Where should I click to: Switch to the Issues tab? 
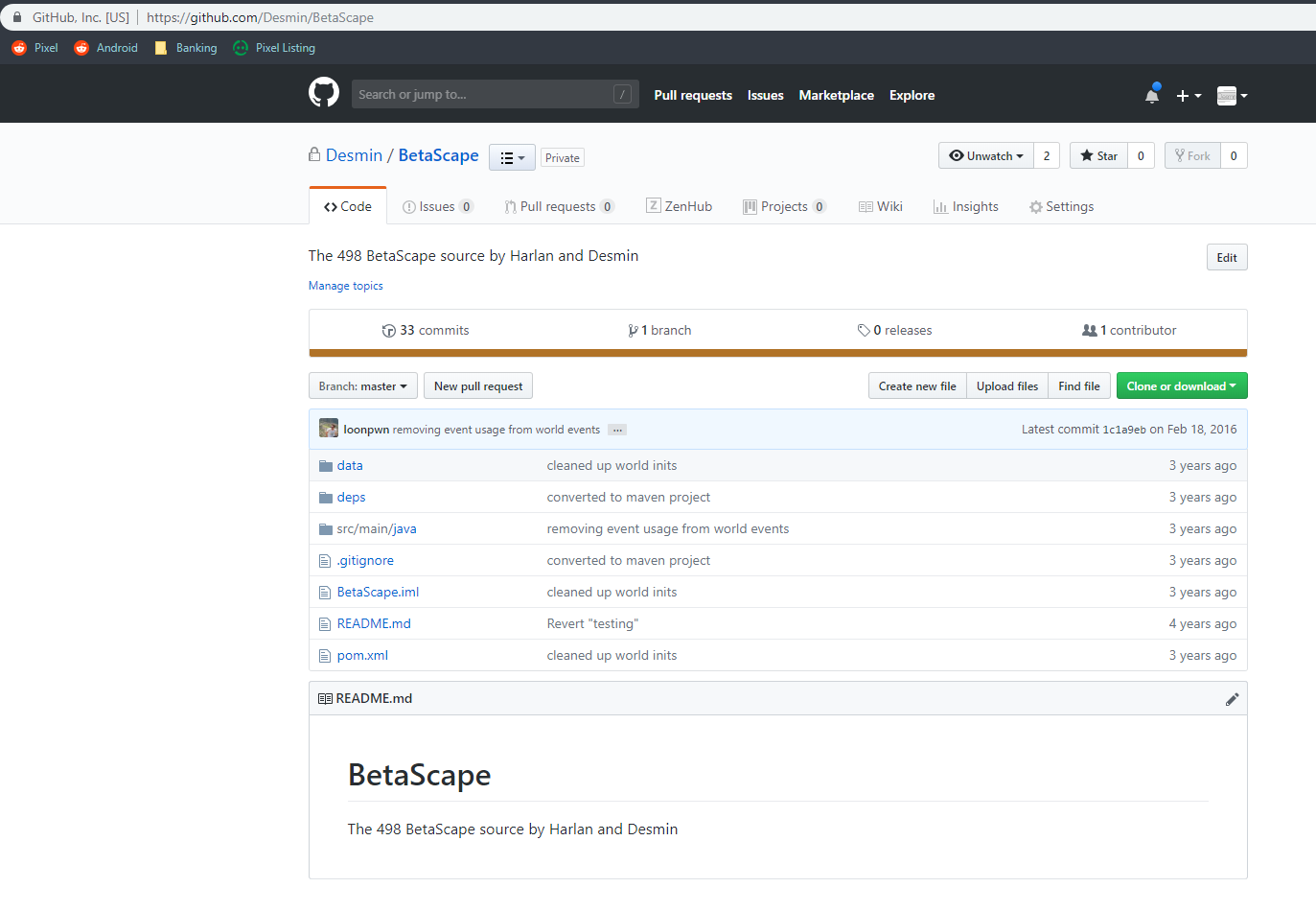pyautogui.click(x=438, y=206)
